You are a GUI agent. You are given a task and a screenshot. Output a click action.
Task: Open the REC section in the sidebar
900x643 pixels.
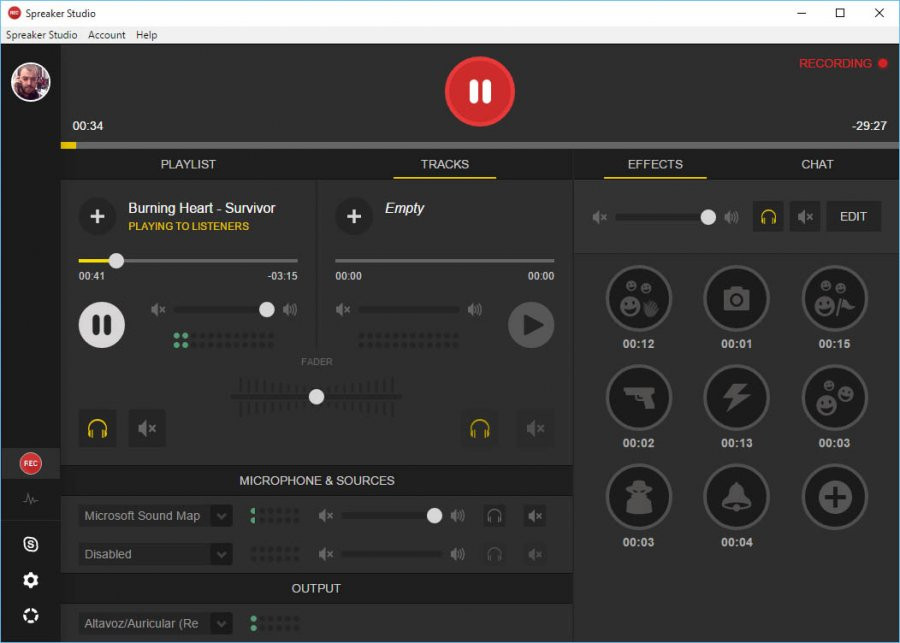click(31, 463)
